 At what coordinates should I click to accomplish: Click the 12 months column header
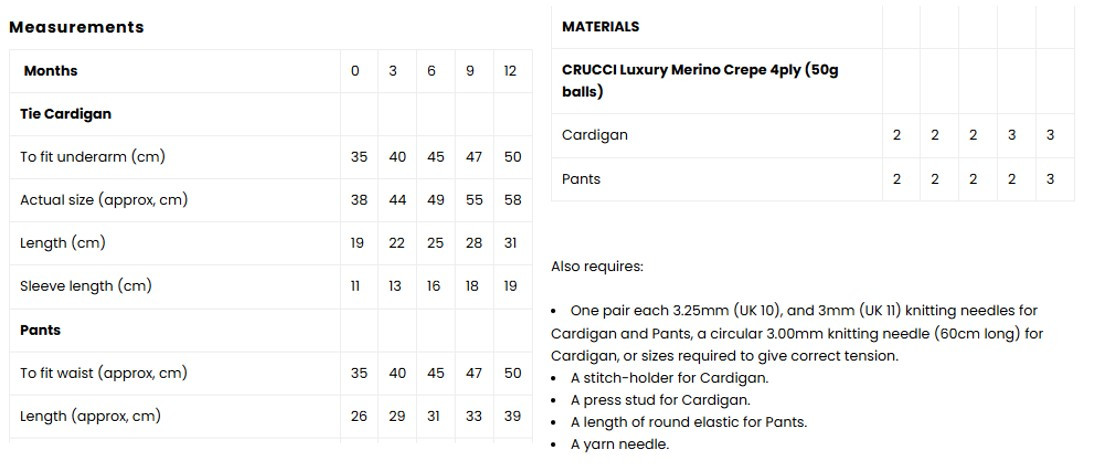[x=510, y=71]
